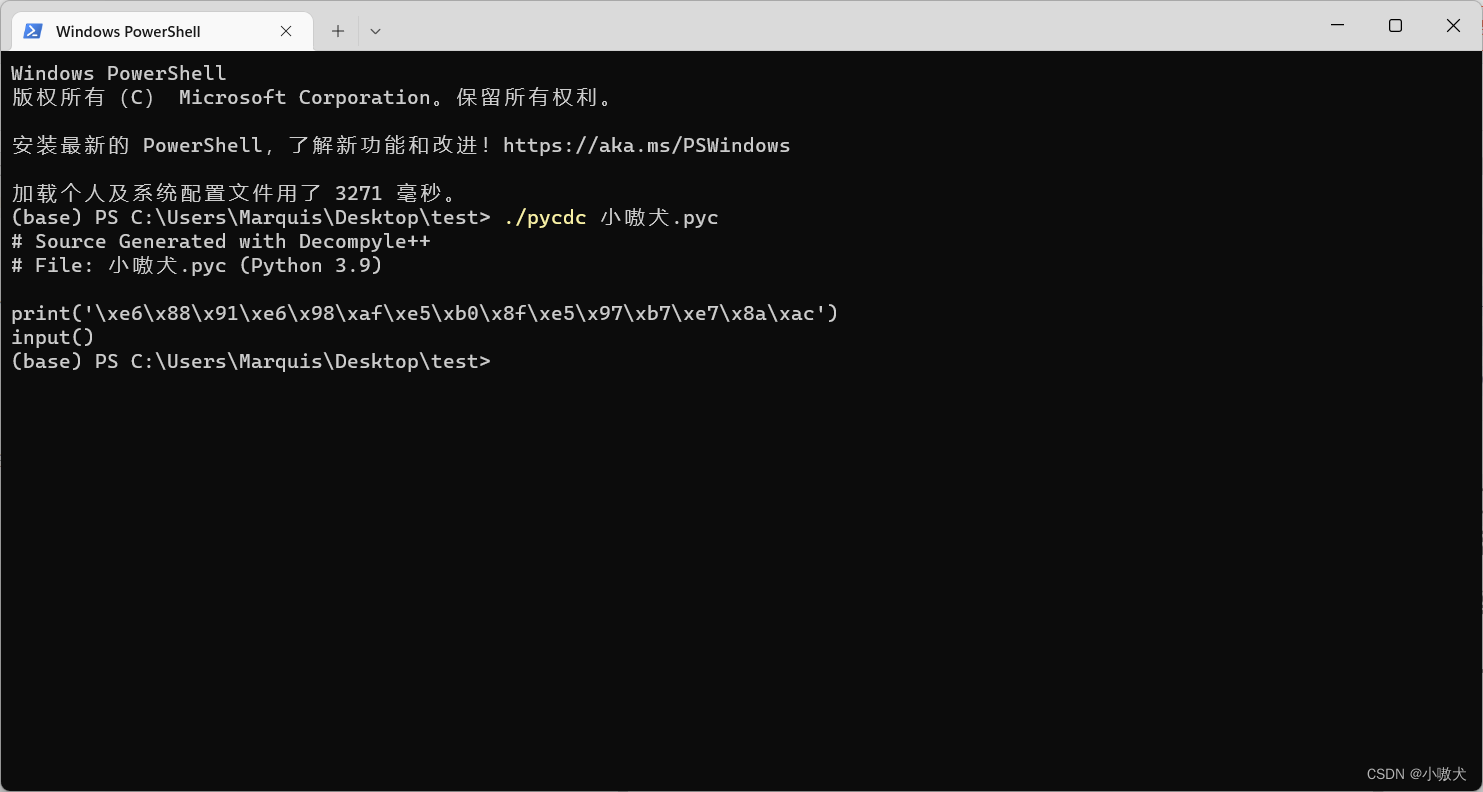Screen dimensions: 1483x792
Task: Click the print statement with hex escapes
Action: coord(425,314)
